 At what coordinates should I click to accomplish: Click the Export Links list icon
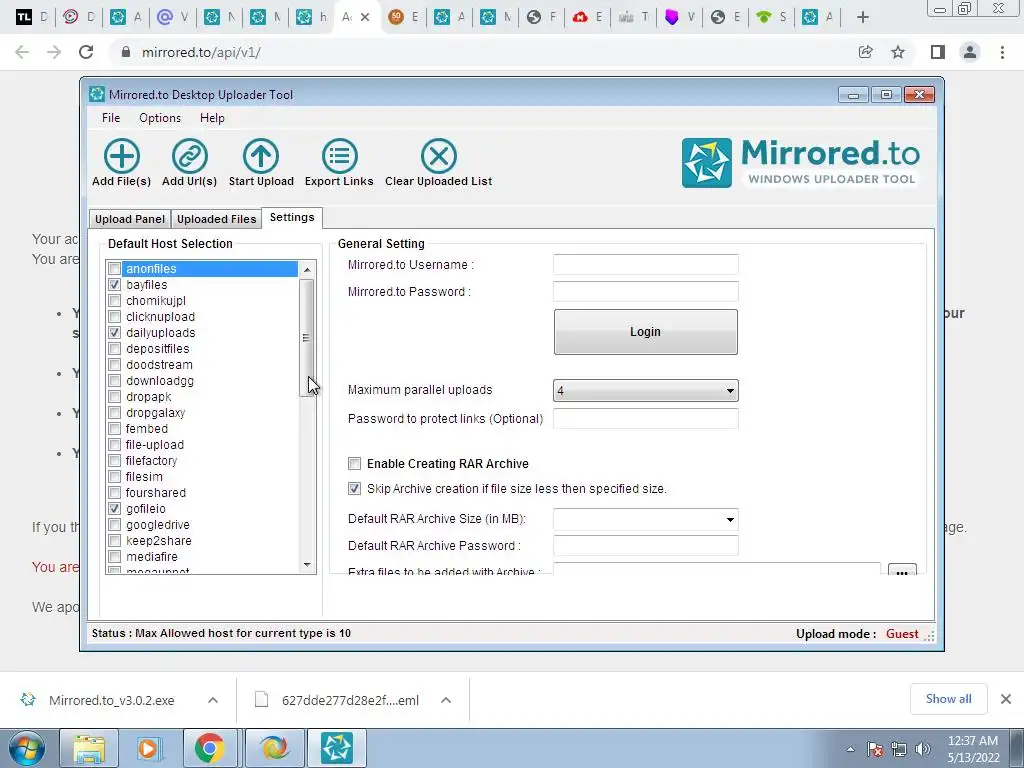coord(340,156)
